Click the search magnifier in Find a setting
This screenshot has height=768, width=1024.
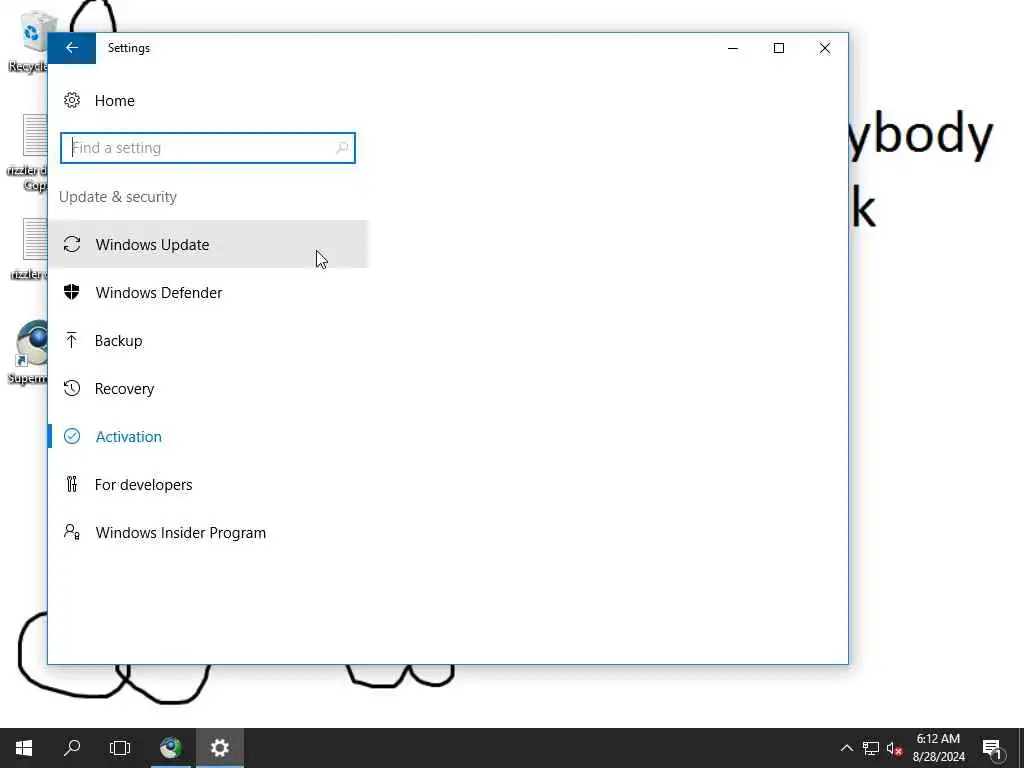click(x=342, y=148)
